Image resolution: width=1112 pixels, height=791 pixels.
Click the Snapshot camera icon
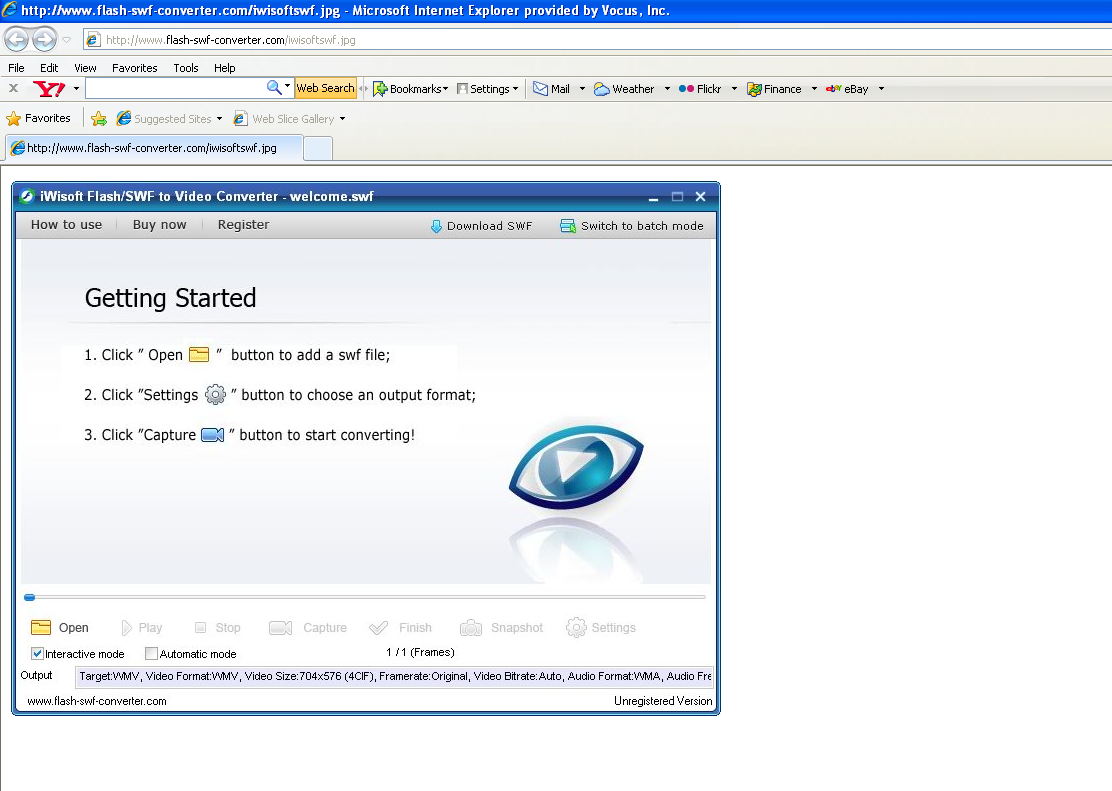[471, 628]
